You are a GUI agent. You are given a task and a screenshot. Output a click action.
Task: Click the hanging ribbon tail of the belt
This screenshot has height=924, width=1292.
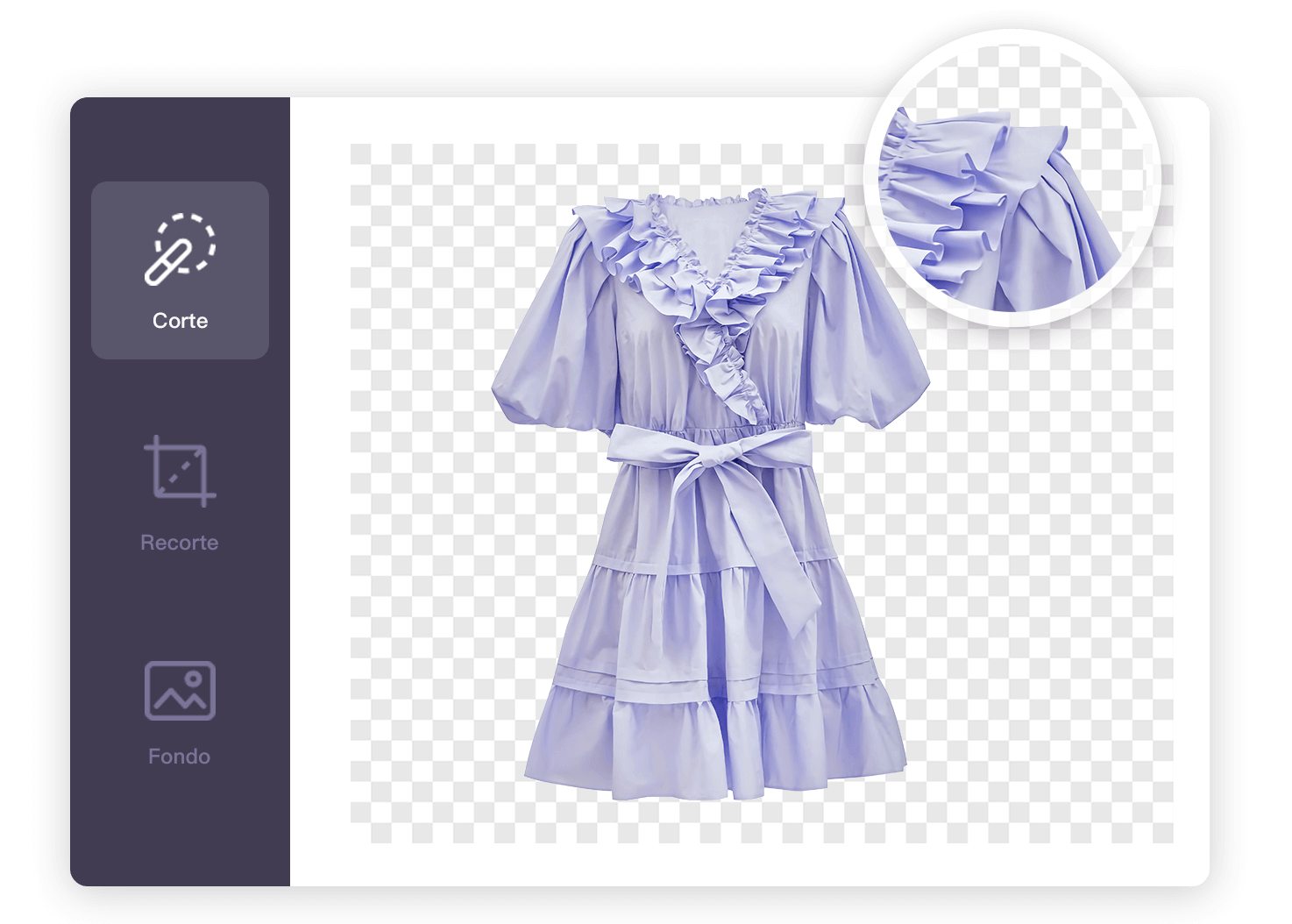coord(780,570)
